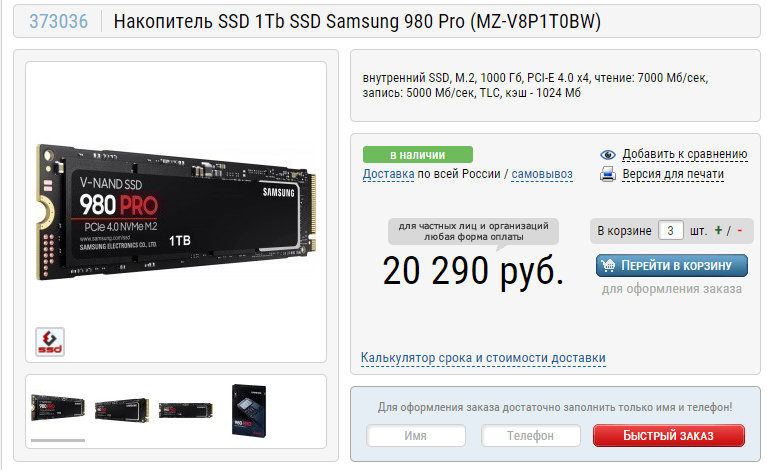Viewport: 767px width, 470px height.
Task: Click the eye icon for comparison
Action: pos(608,155)
